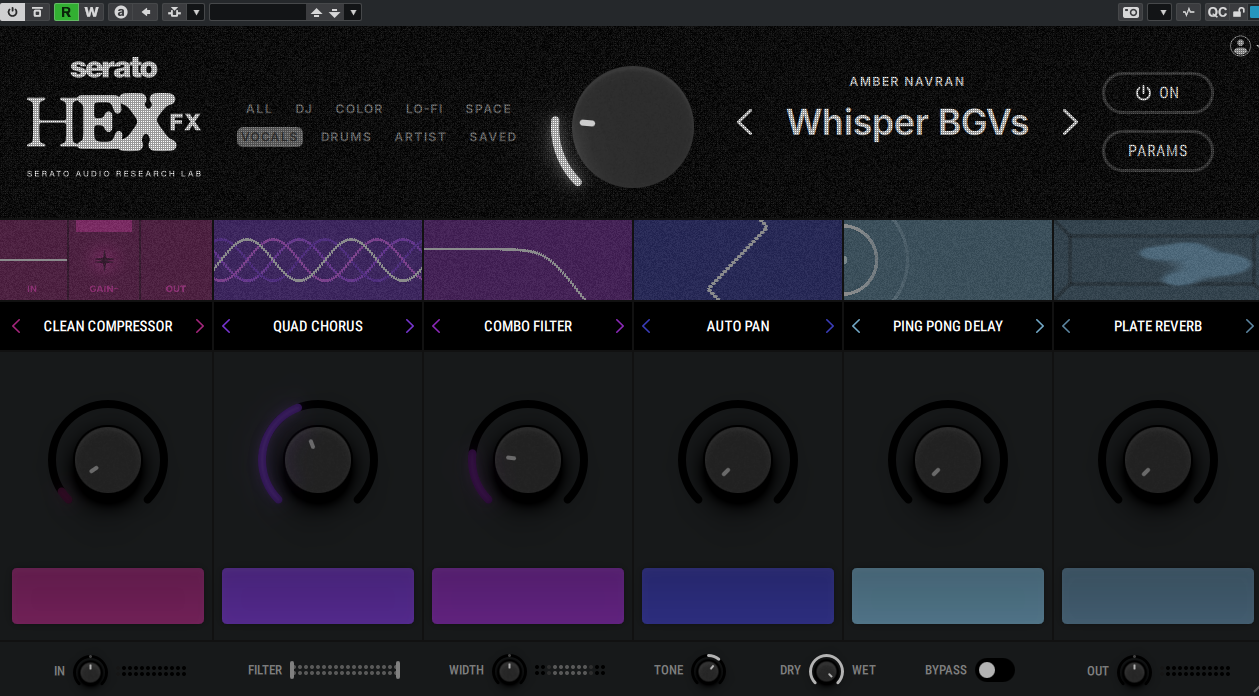Select the COLOR preset category
Image resolution: width=1259 pixels, height=696 pixels.
pos(359,109)
